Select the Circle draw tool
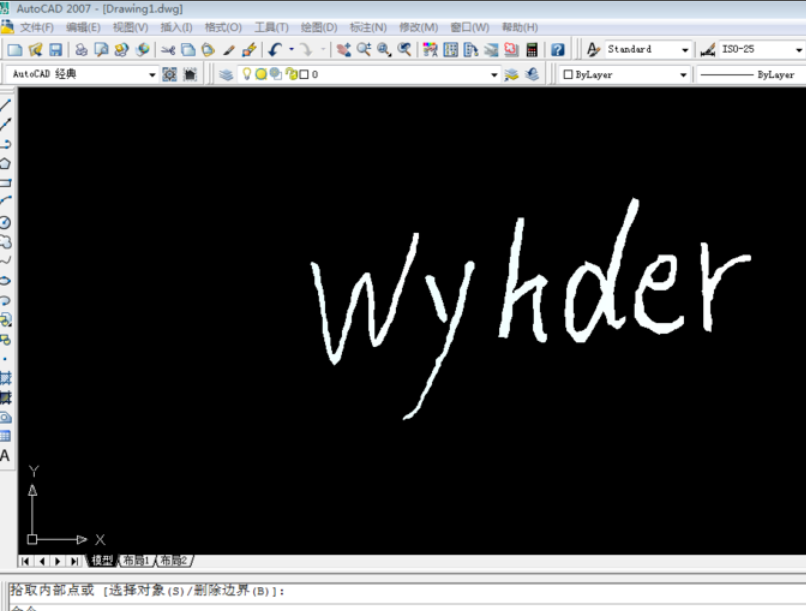 [x=5, y=223]
